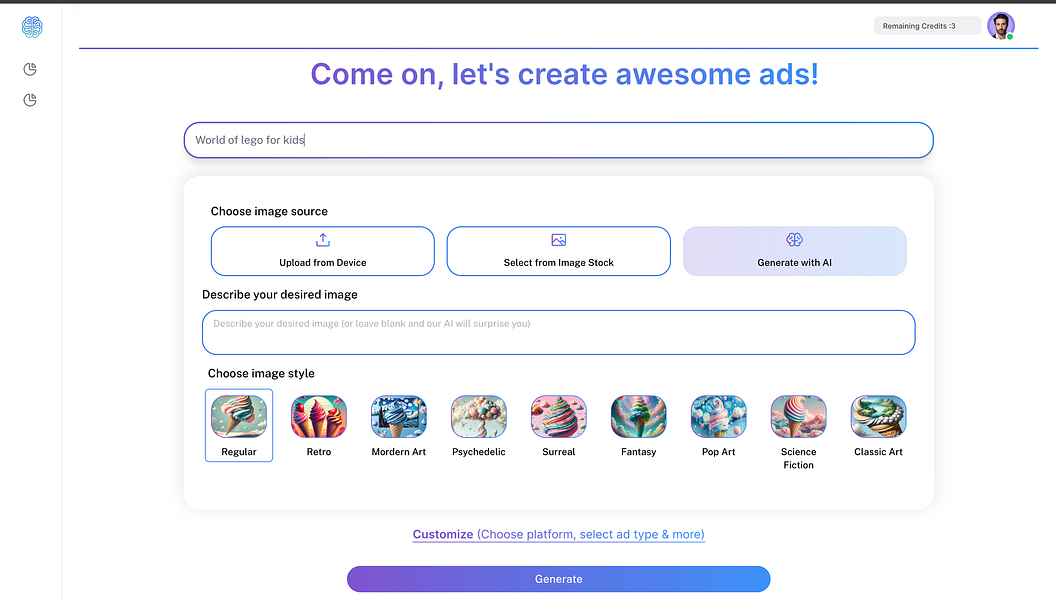Click the Remaining Credits badge

point(927,26)
